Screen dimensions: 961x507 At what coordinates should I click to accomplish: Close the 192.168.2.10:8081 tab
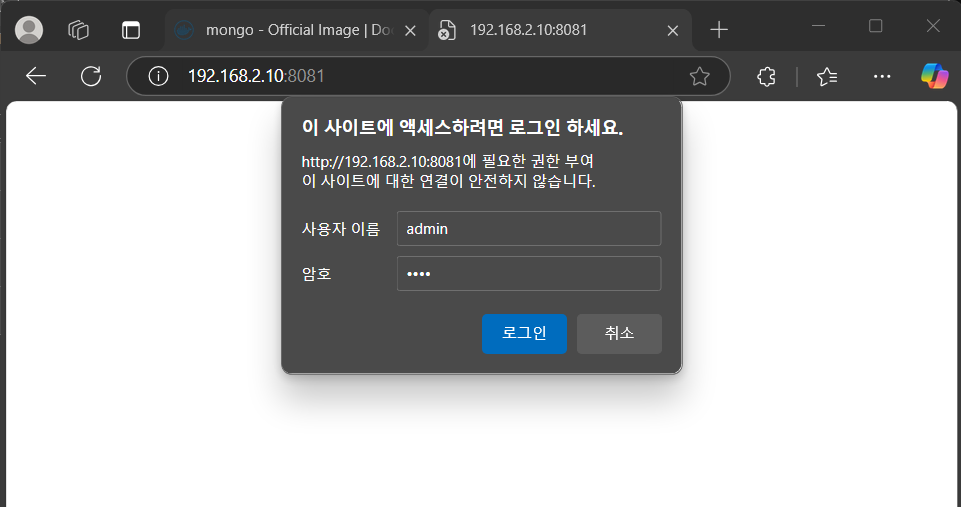pos(672,30)
